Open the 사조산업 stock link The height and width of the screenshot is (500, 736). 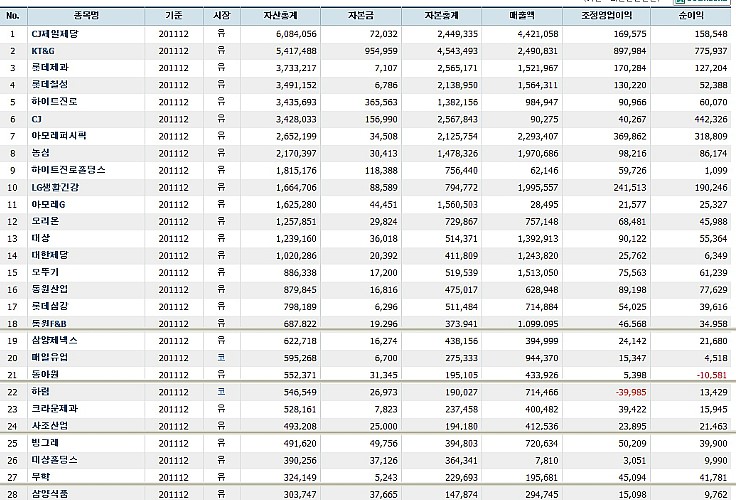click(x=50, y=425)
